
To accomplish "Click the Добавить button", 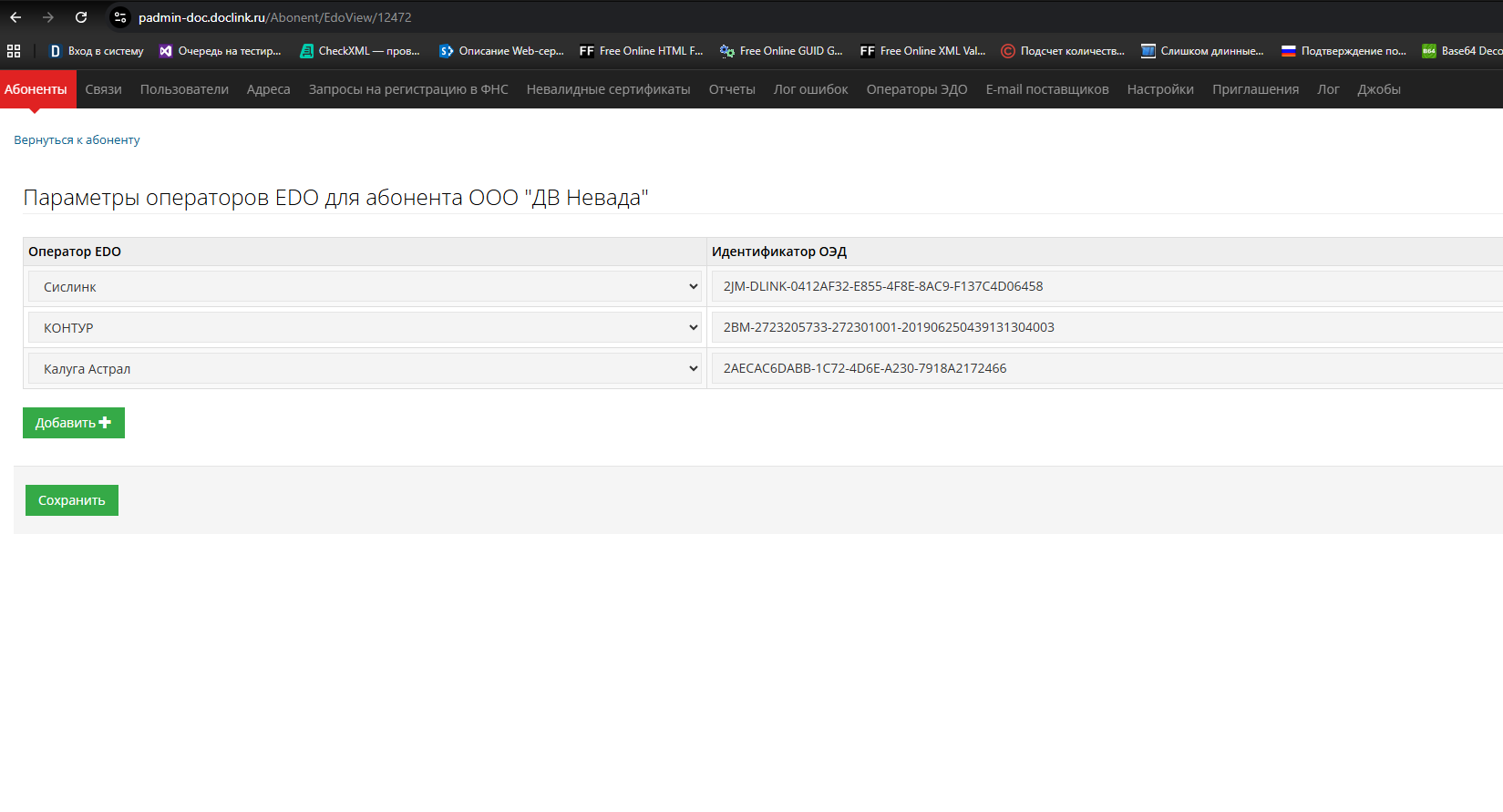I will click(74, 423).
